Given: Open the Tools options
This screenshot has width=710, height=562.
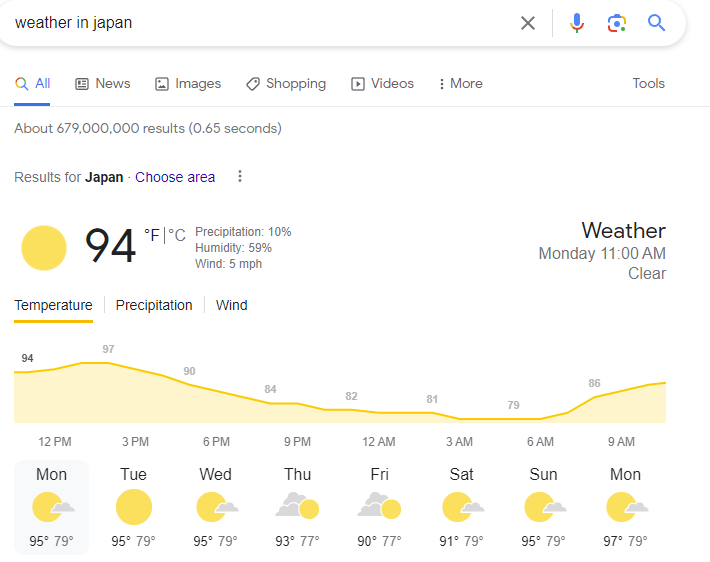Looking at the screenshot, I should (x=648, y=83).
